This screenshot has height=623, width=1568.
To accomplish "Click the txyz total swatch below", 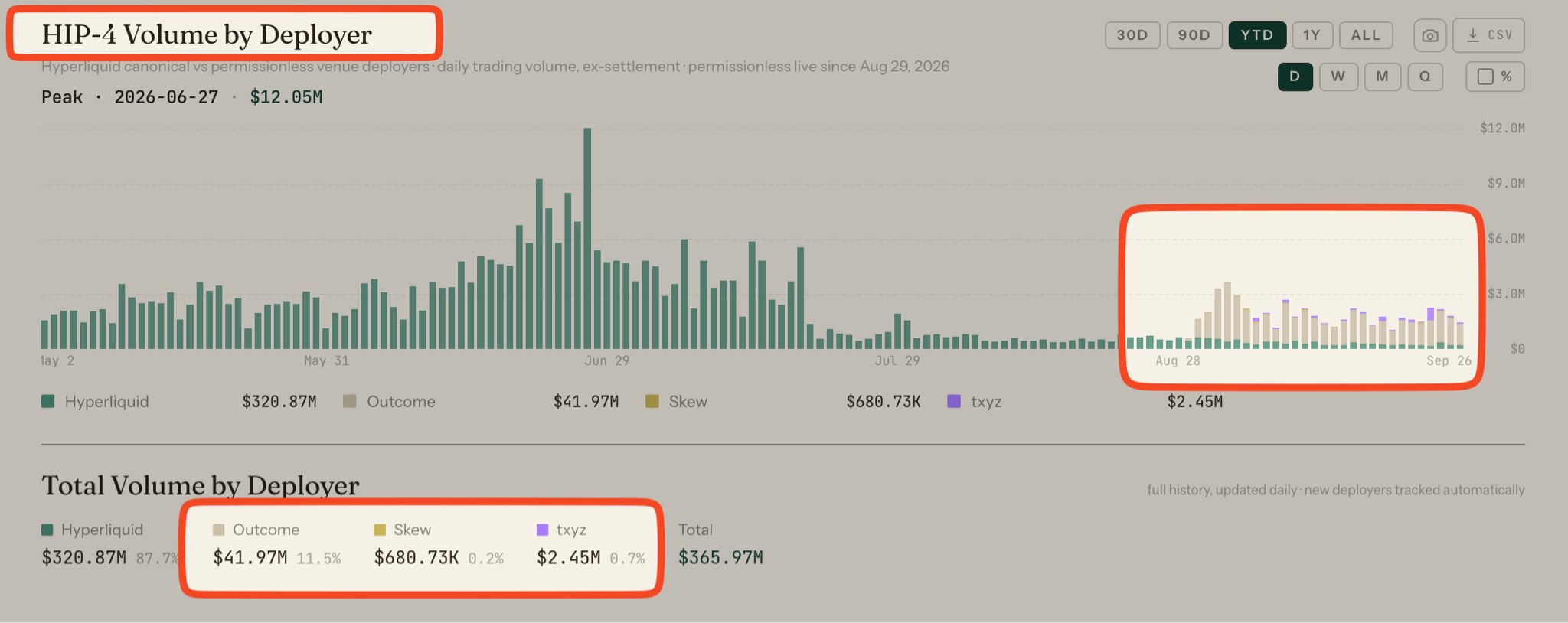I will point(543,530).
